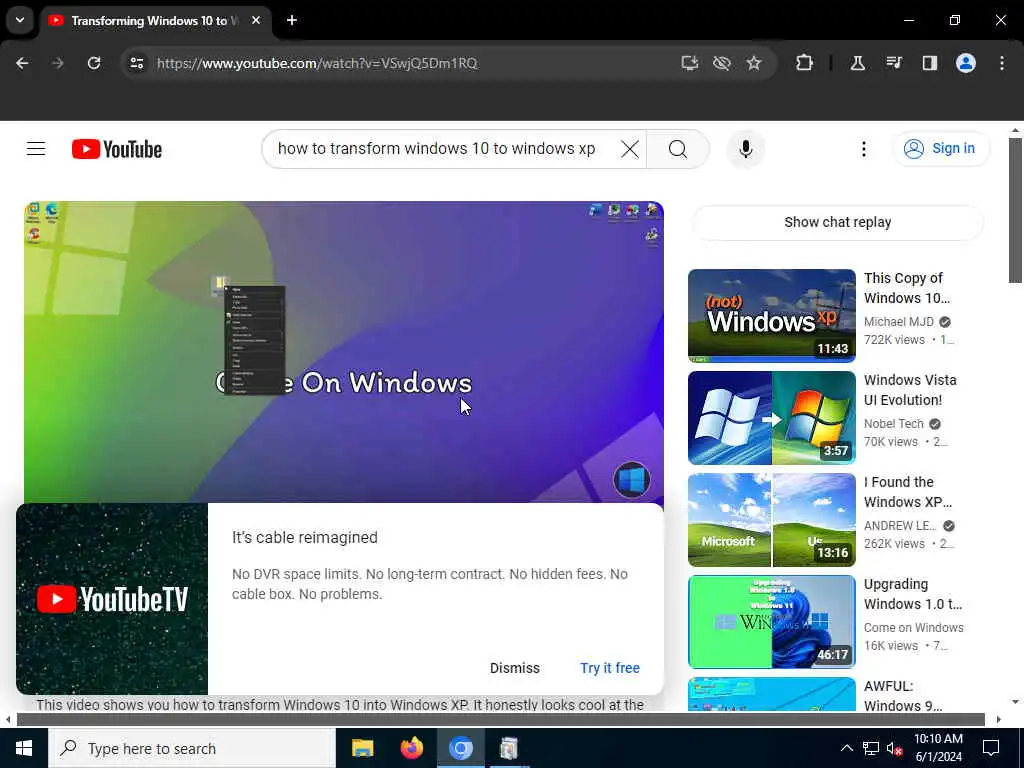Click the horizontal page scrollbar
The width and height of the screenshot is (1024, 768).
point(500,720)
